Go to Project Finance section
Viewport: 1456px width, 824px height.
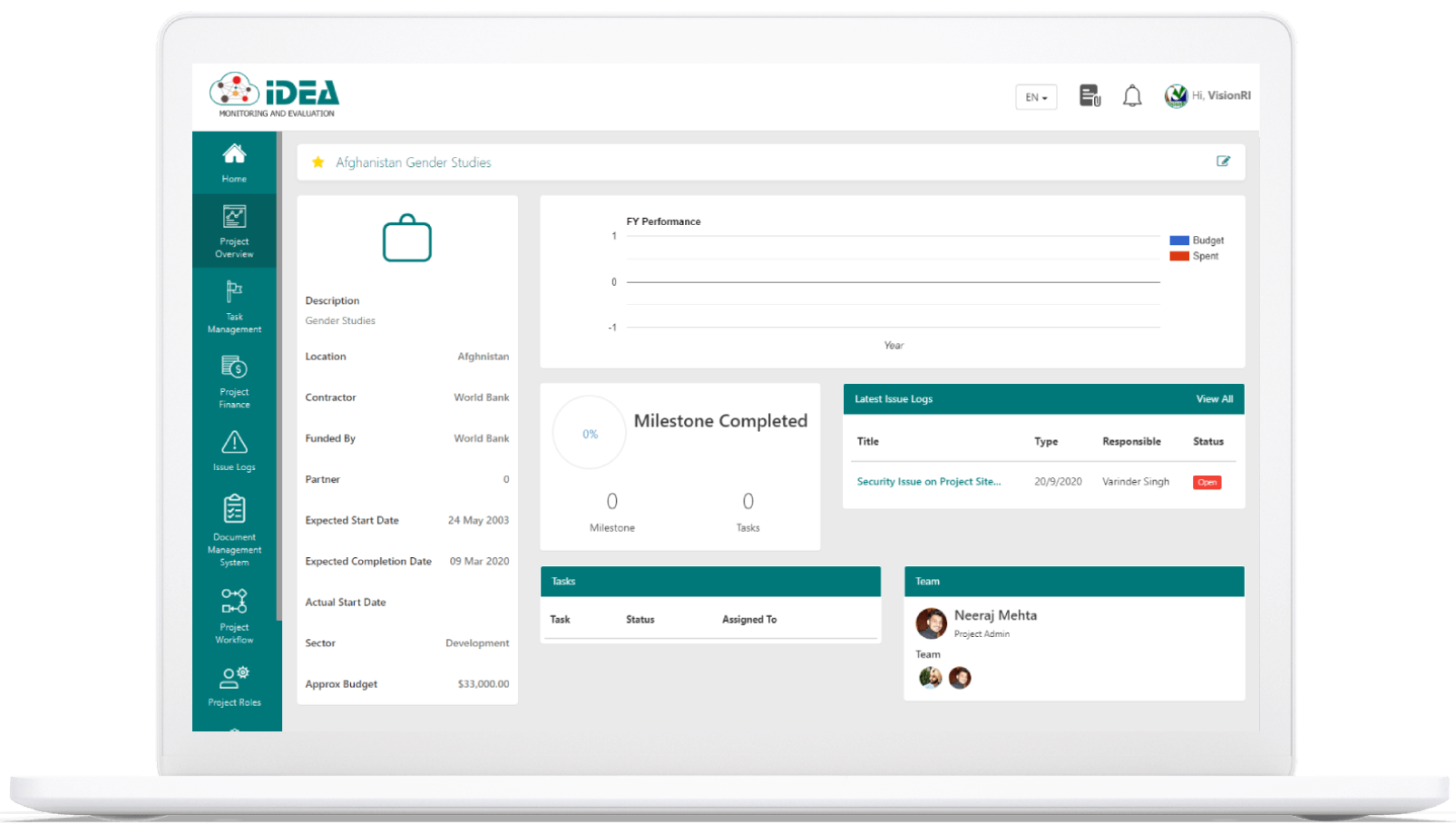(234, 381)
